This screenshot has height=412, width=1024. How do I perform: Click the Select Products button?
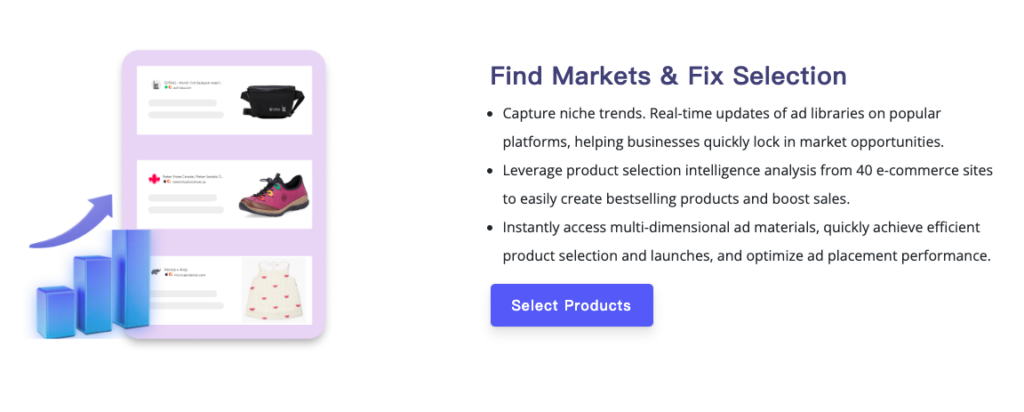[x=571, y=305]
